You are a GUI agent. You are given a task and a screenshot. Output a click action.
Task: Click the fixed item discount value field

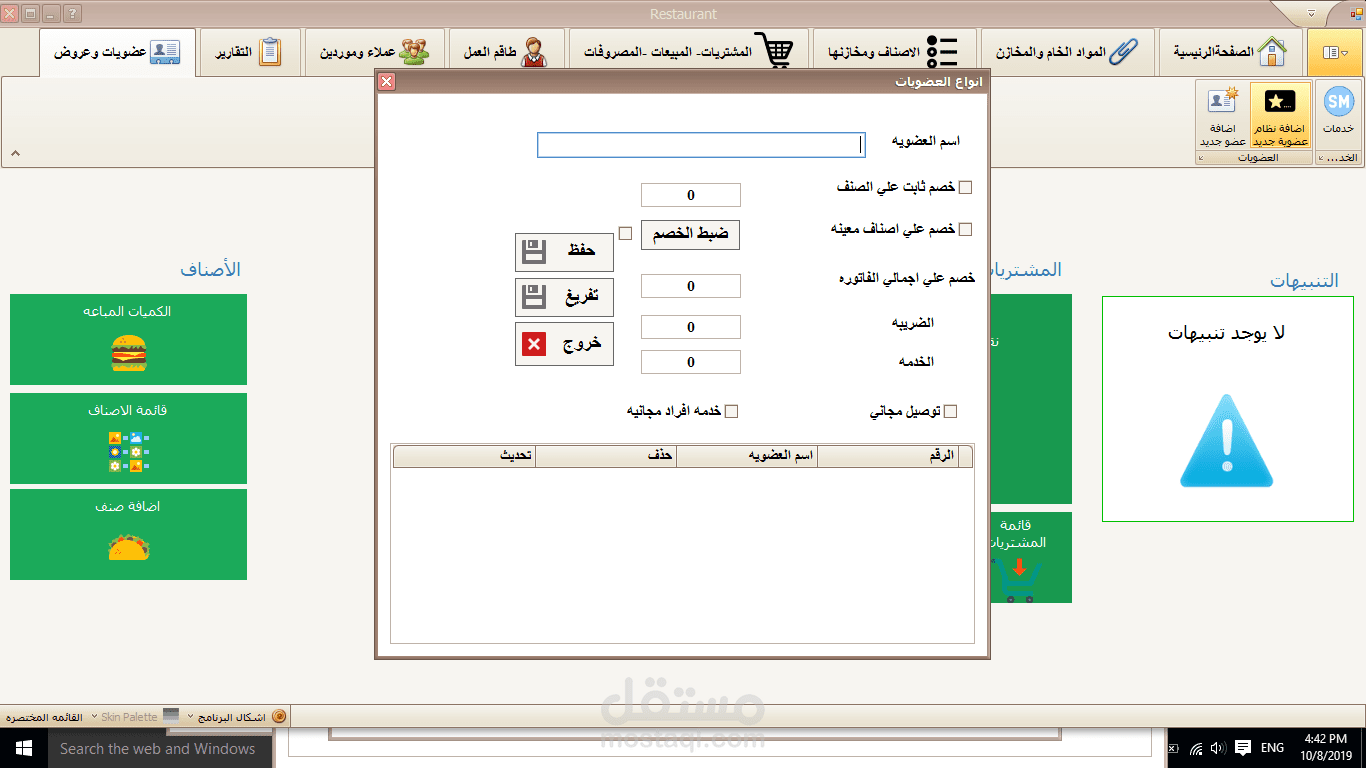pyautogui.click(x=691, y=195)
